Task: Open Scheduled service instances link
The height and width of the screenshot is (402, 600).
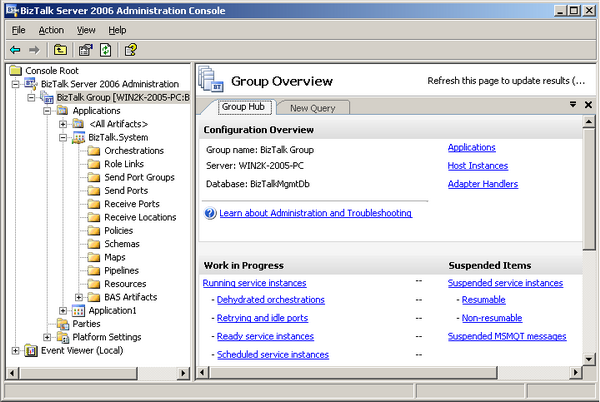Action: pyautogui.click(x=273, y=355)
